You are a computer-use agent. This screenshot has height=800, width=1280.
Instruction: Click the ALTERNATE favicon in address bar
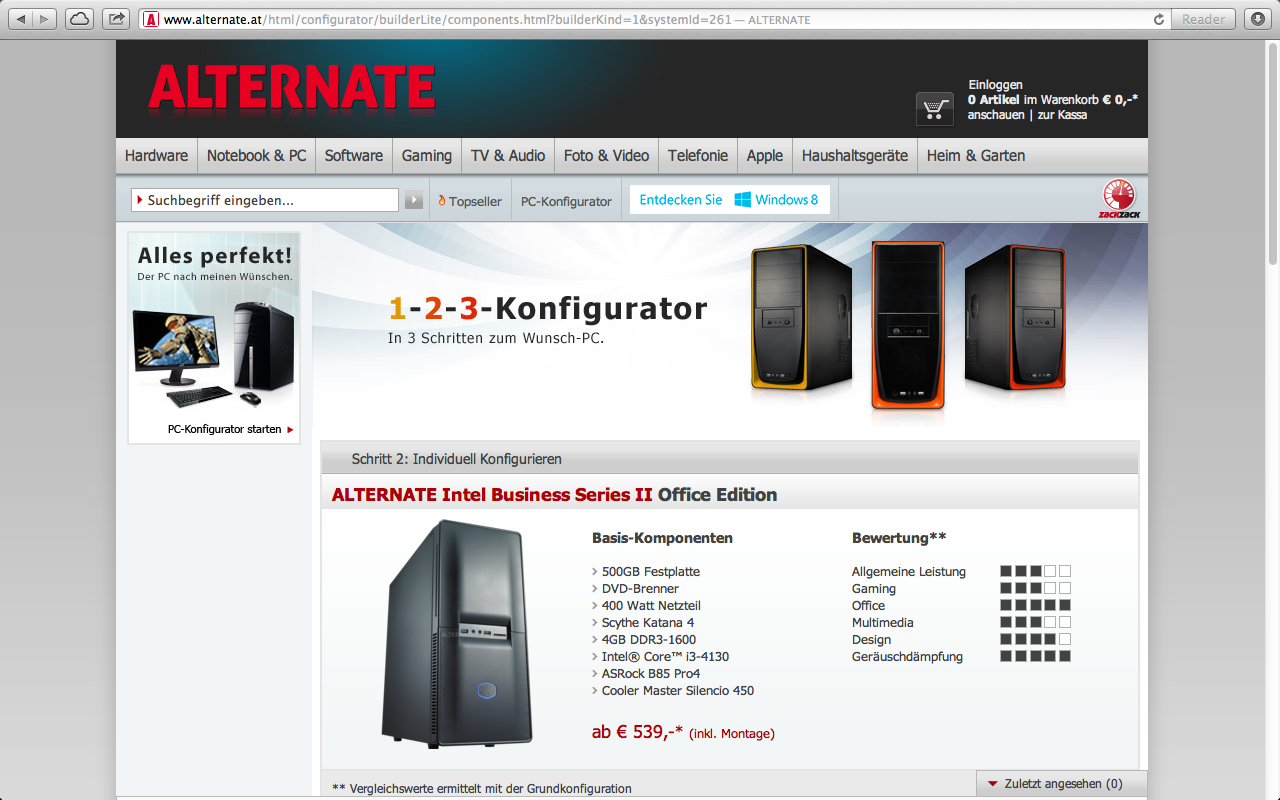coord(151,19)
